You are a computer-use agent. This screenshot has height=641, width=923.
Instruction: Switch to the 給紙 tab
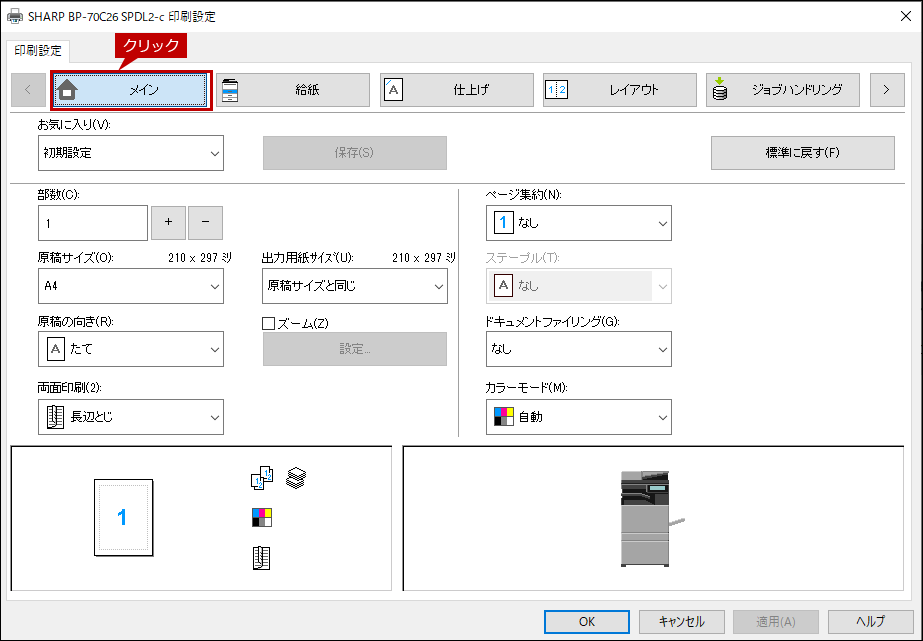[x=293, y=90]
